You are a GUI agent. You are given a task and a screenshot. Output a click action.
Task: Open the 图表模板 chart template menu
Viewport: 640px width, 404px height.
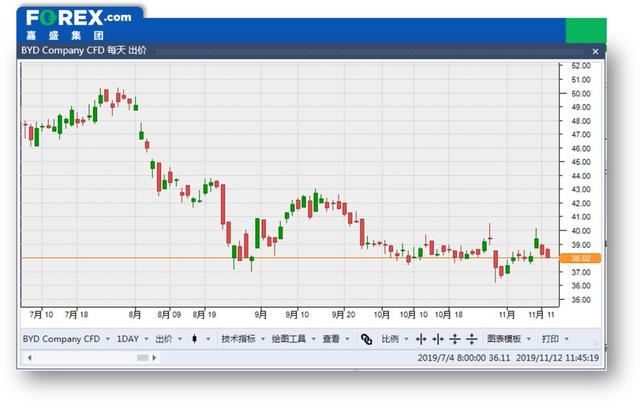click(x=509, y=339)
